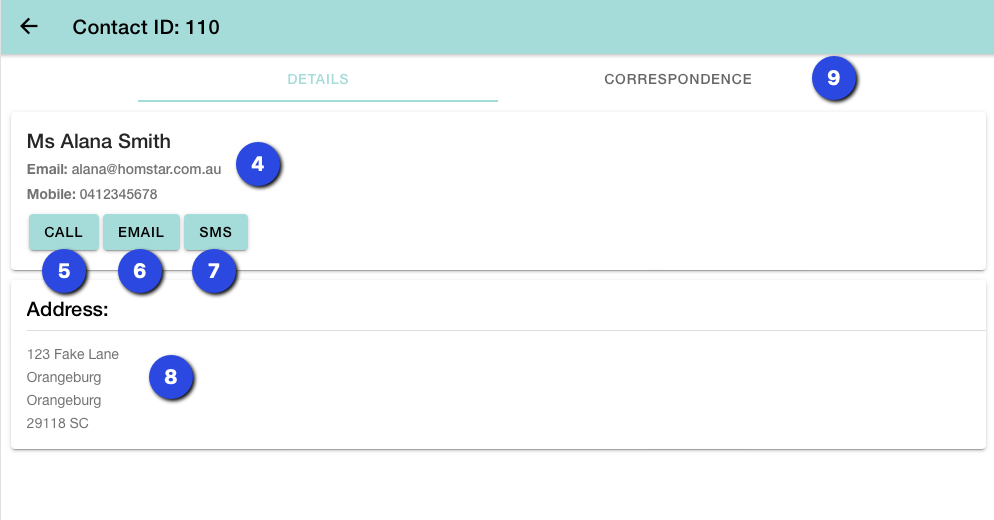Image resolution: width=994 pixels, height=520 pixels.
Task: Tap the SMS button
Action: pos(215,232)
